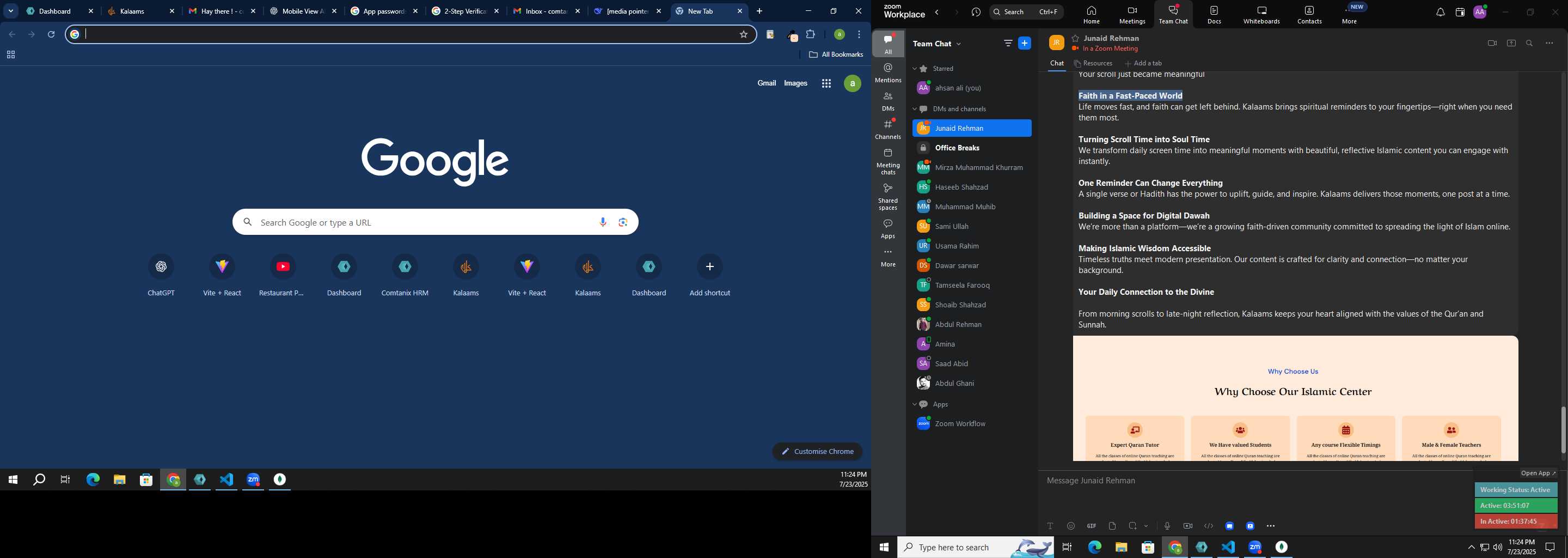Start a video meeting with Junaid Rehman
The height and width of the screenshot is (558, 1568).
(1492, 43)
